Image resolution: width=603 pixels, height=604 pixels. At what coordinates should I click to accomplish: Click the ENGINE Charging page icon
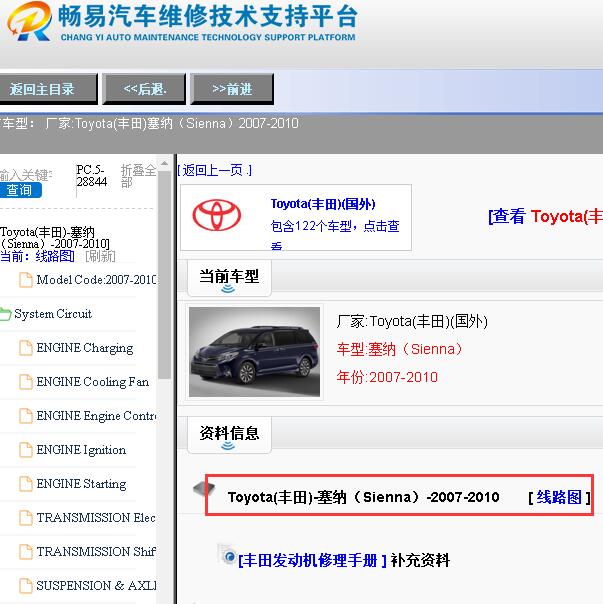pyautogui.click(x=25, y=348)
